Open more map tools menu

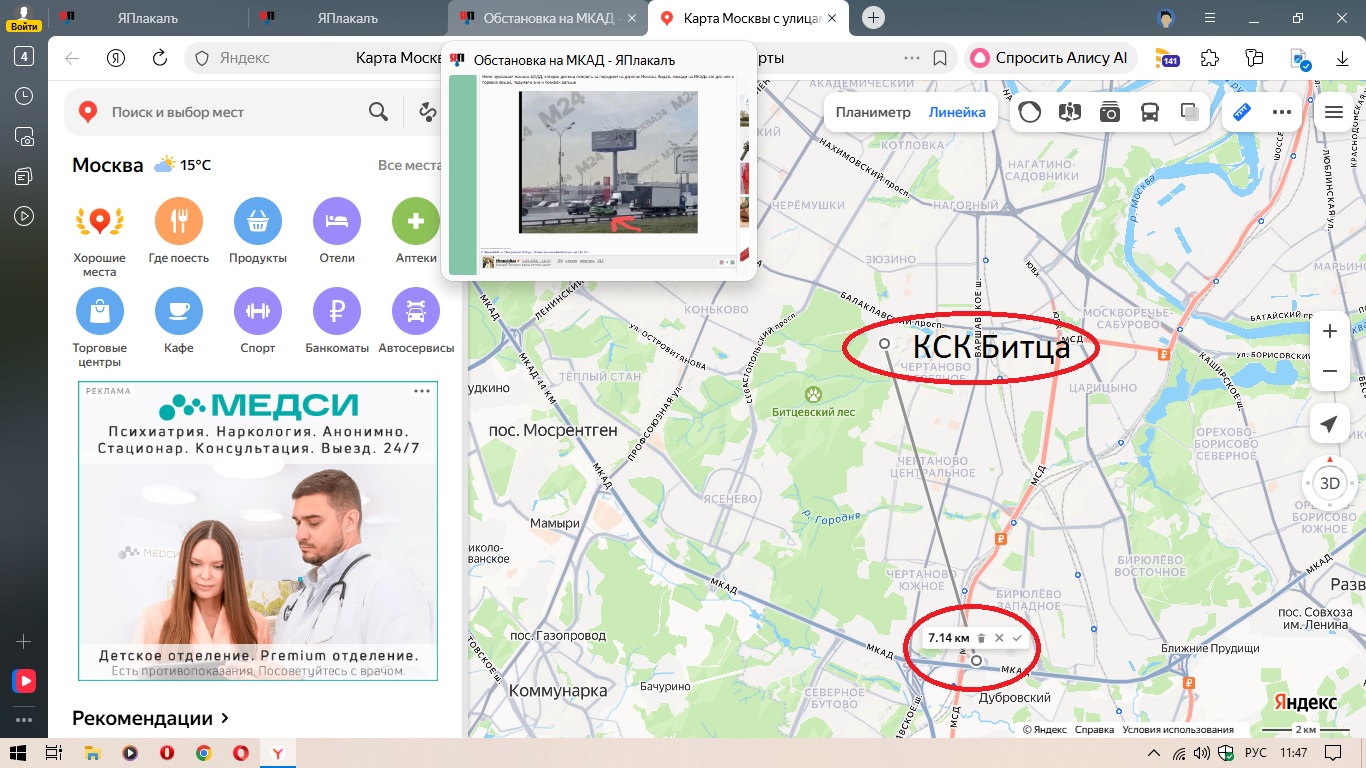coord(1282,112)
